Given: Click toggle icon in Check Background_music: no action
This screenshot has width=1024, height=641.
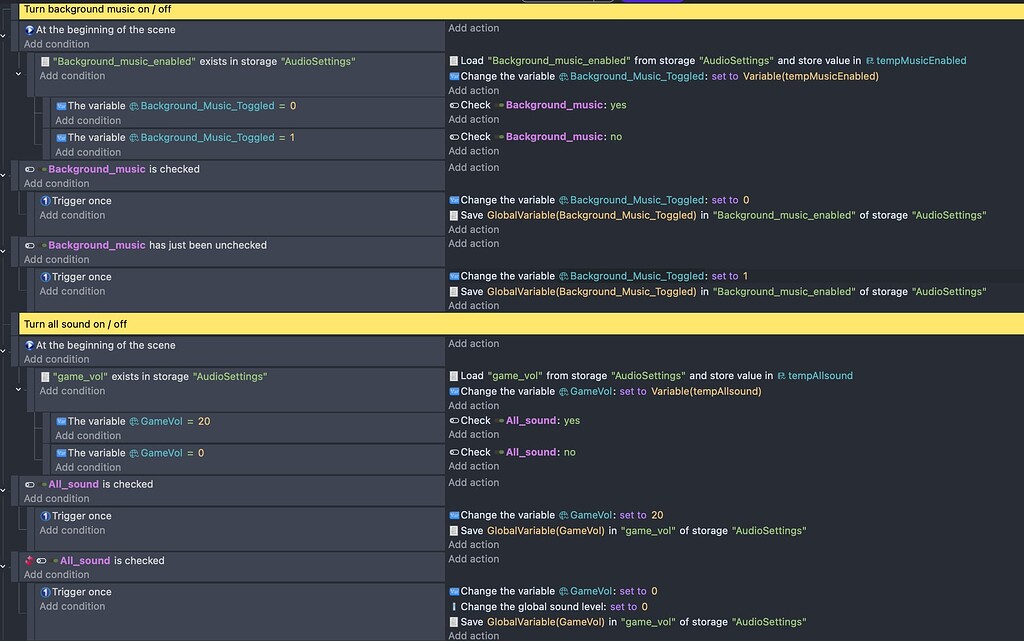Looking at the screenshot, I should [454, 137].
